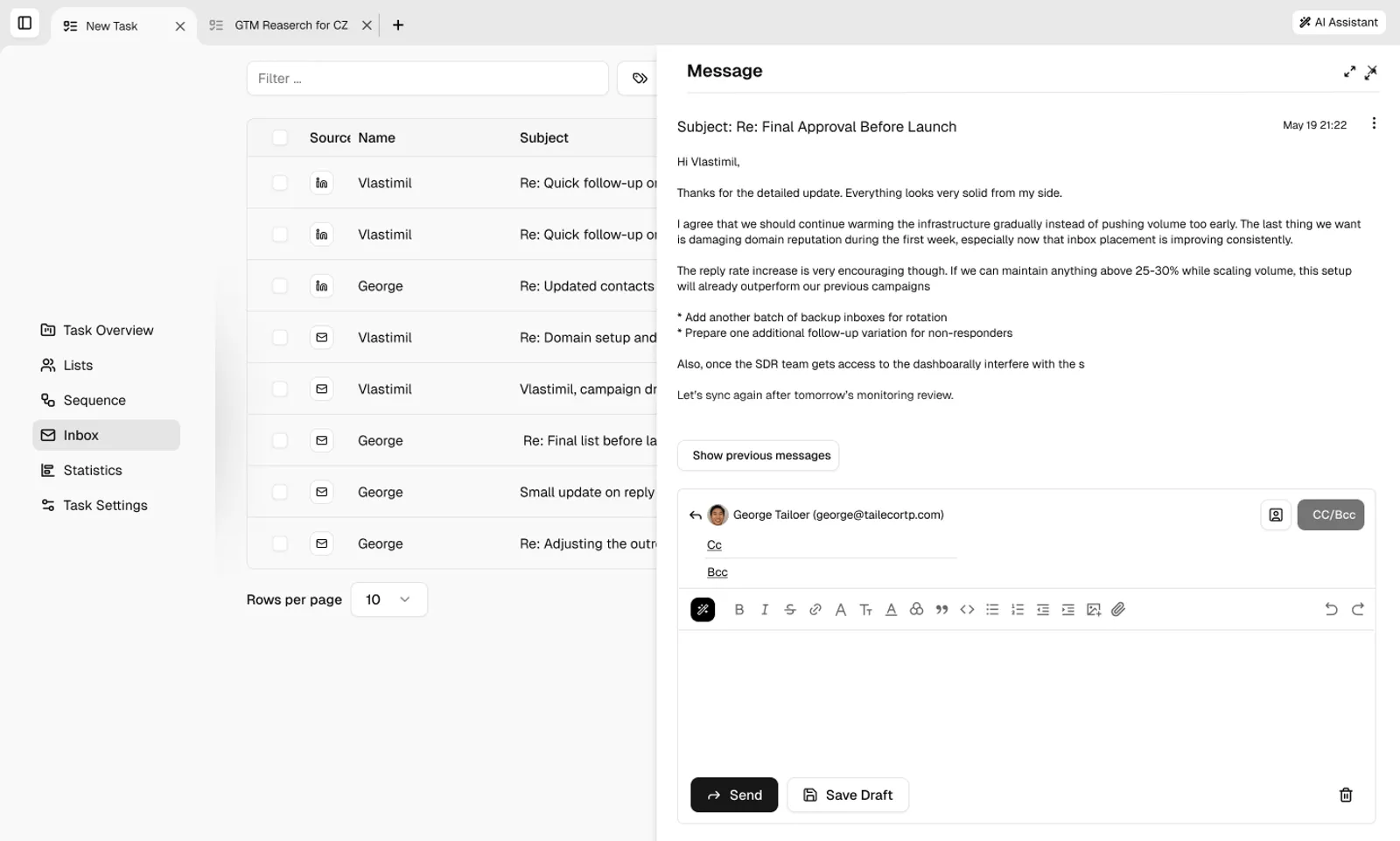Check the select-all header checkbox
This screenshot has width=1400, height=841.
point(280,137)
